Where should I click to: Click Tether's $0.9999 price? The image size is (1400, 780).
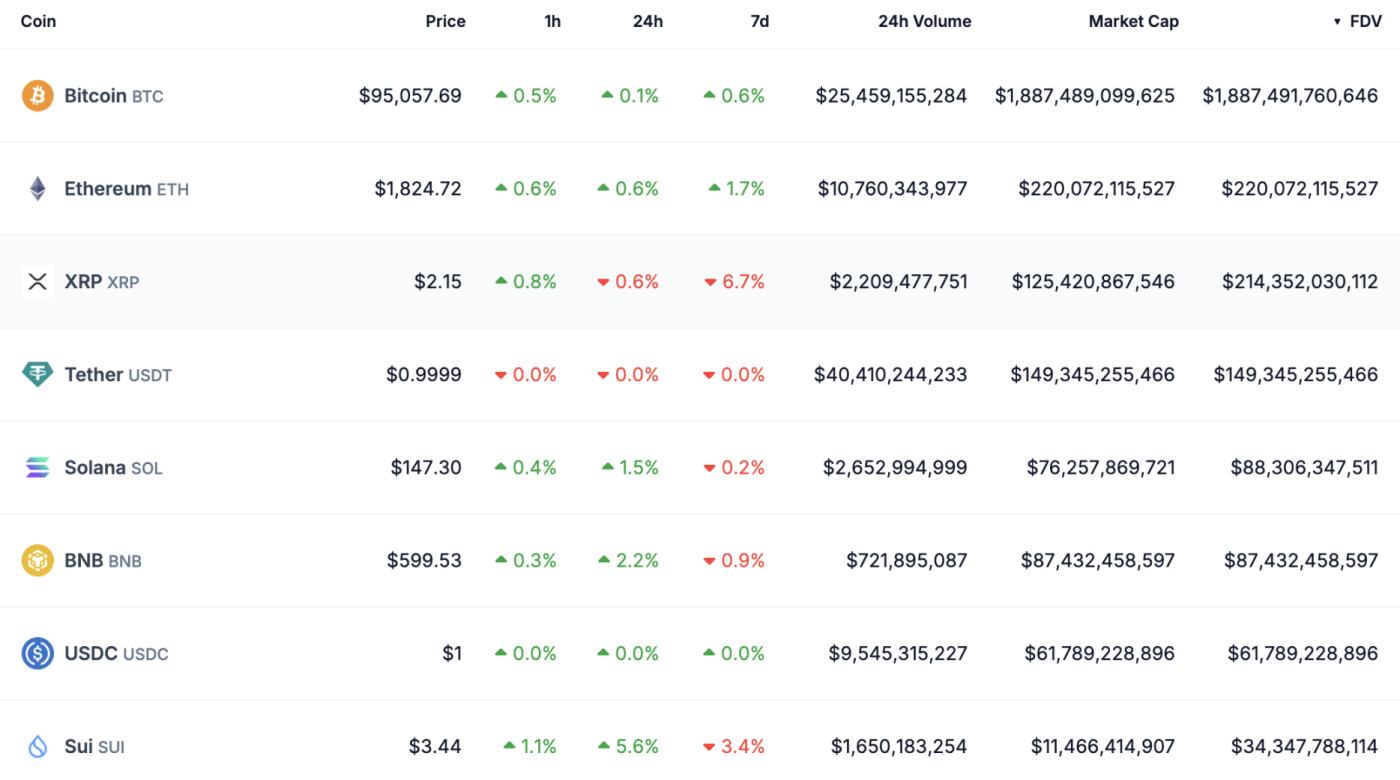[423, 375]
